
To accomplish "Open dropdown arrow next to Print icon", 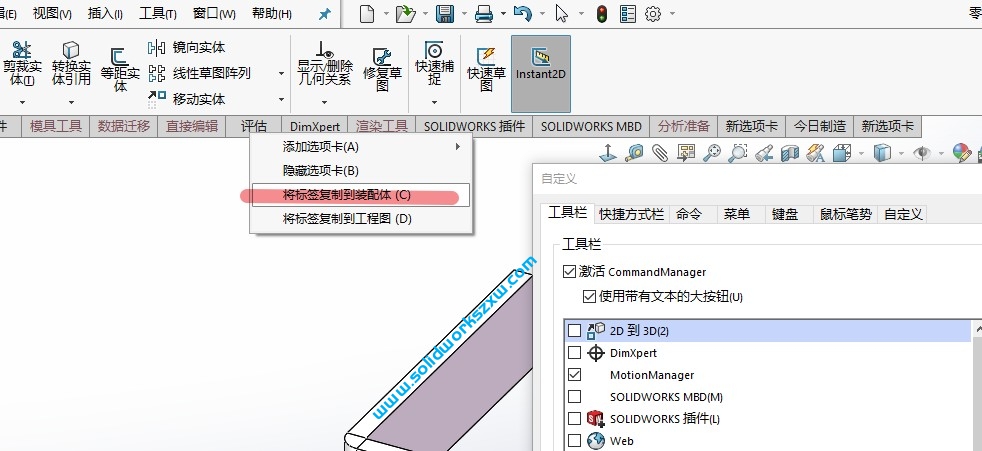I will 502,14.
